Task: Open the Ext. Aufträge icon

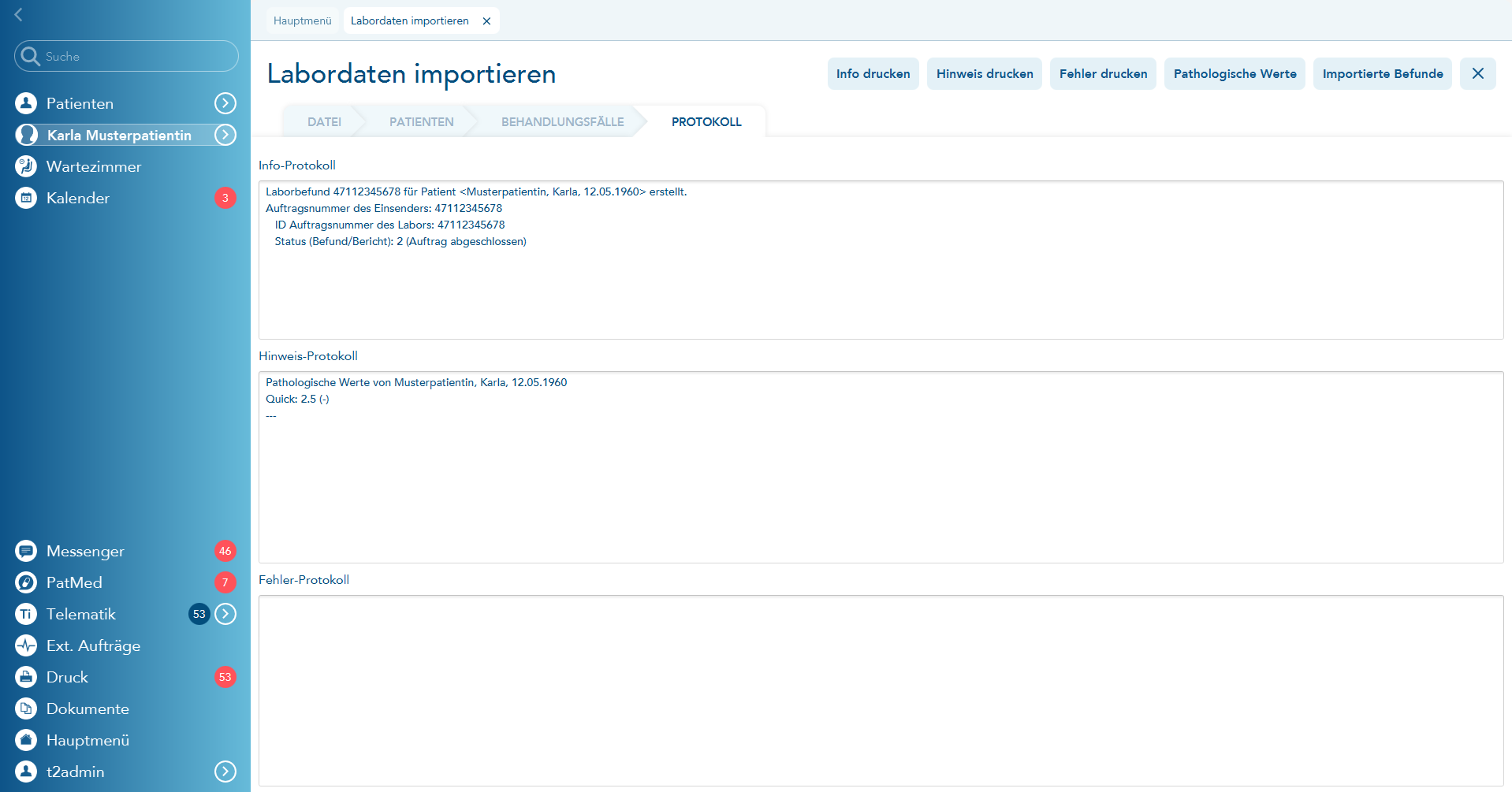Action: tap(26, 645)
